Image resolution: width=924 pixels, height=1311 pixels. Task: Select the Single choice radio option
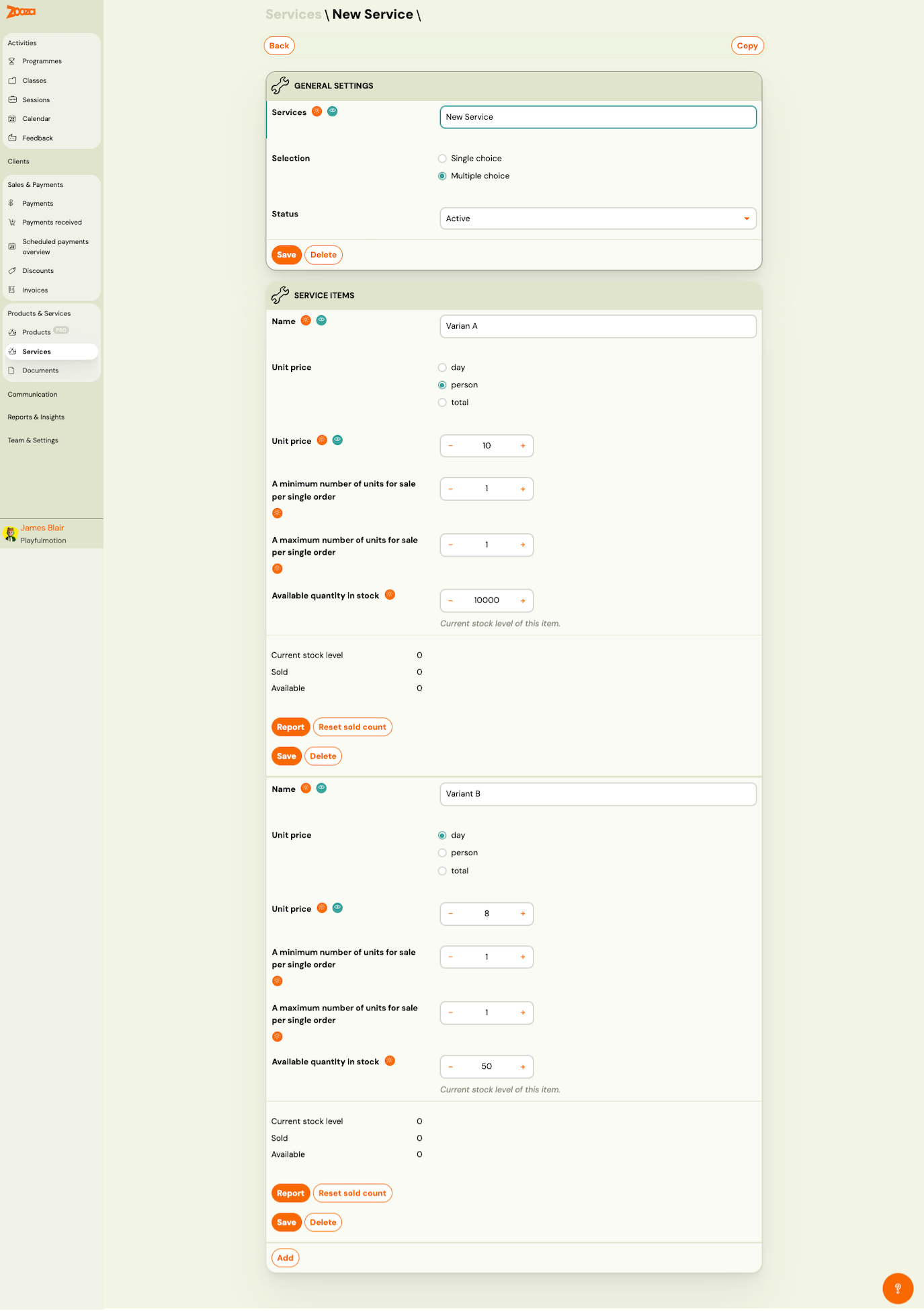coord(442,159)
